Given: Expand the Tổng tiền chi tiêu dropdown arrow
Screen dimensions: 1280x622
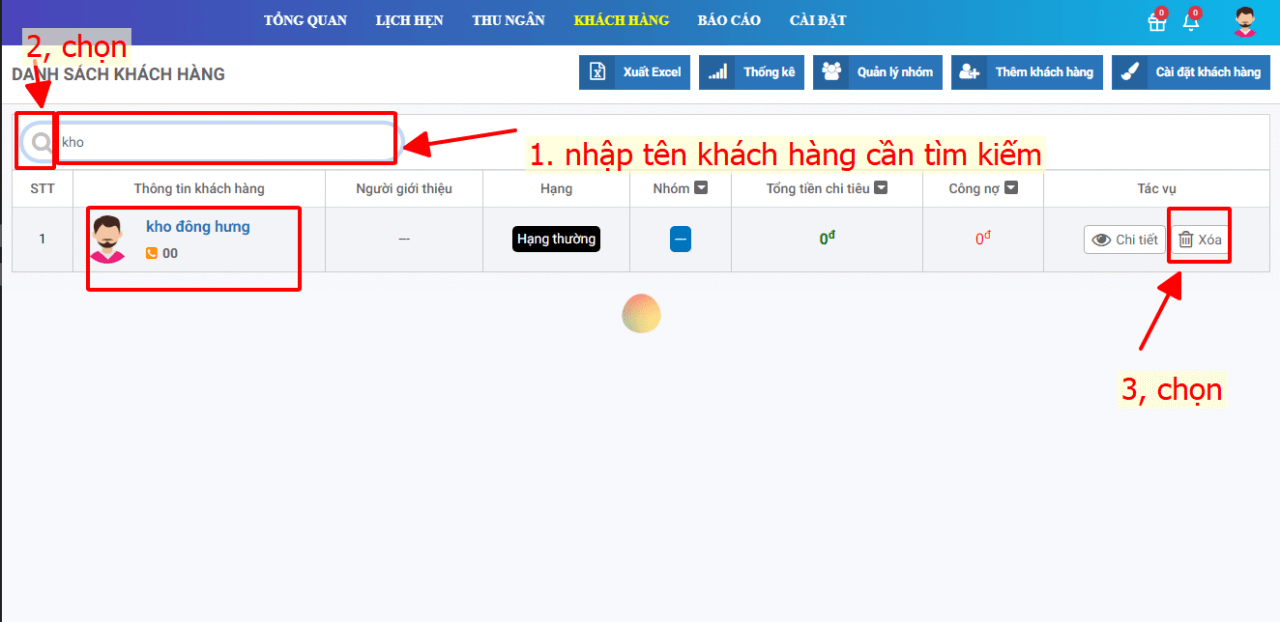Looking at the screenshot, I should coord(880,188).
